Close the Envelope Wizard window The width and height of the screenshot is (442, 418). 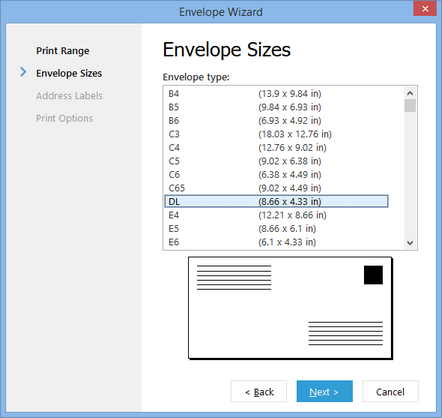(x=425, y=9)
